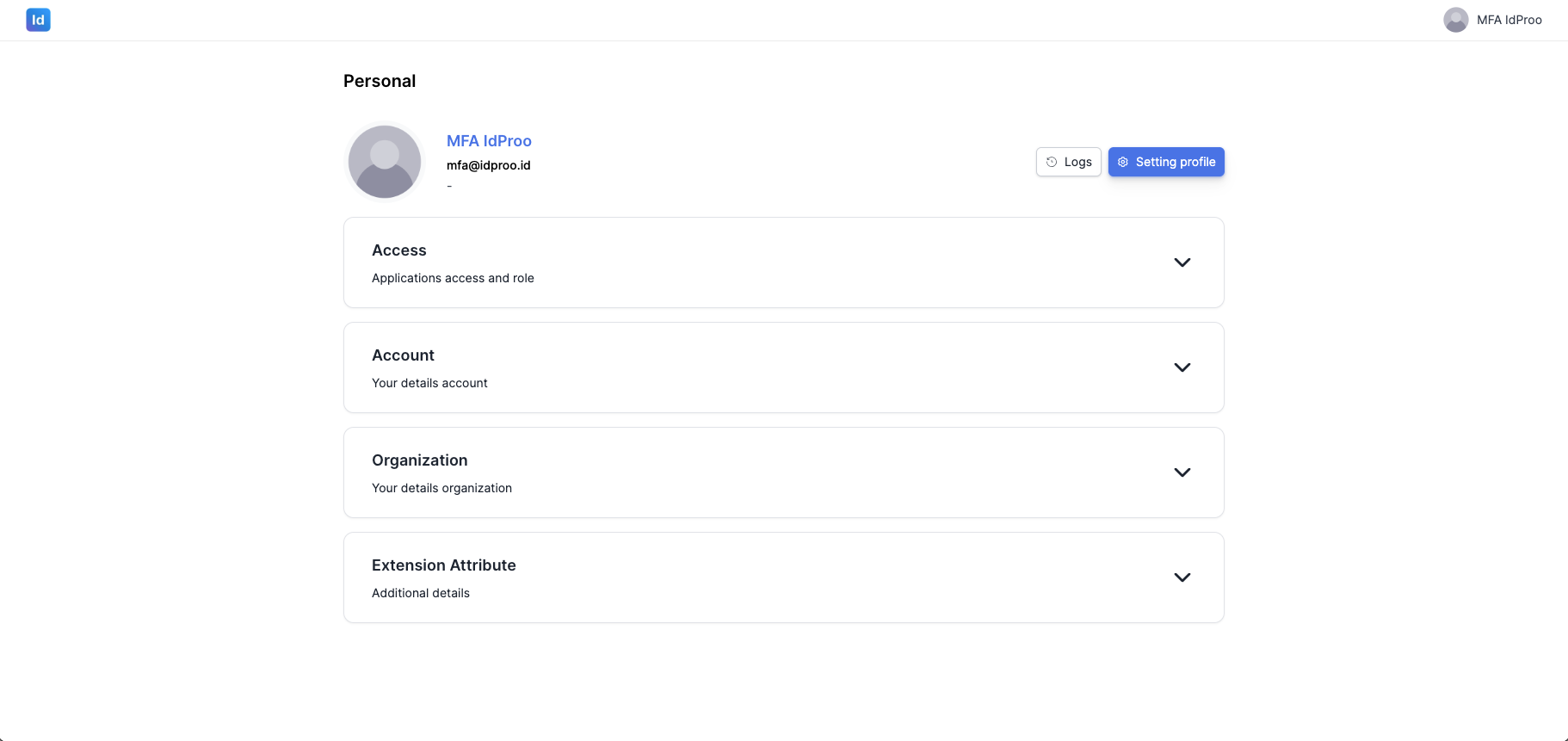
Task: Expand the Extension Attribute chevron
Action: pos(1182,577)
